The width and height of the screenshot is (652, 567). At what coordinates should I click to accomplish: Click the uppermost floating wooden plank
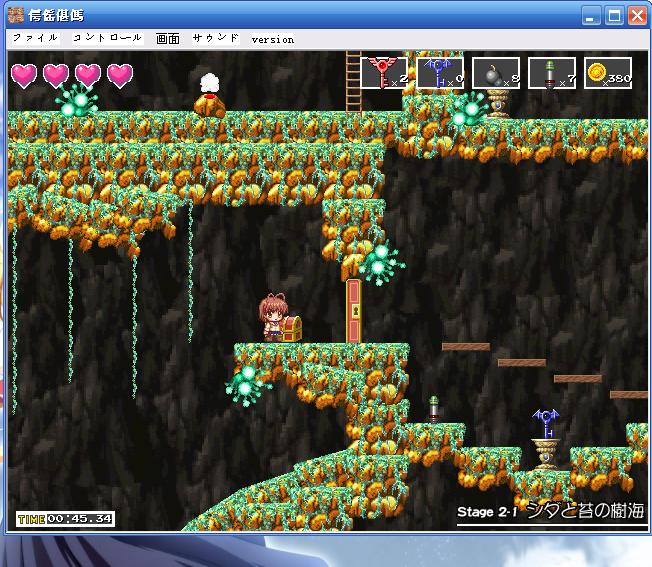(466, 347)
